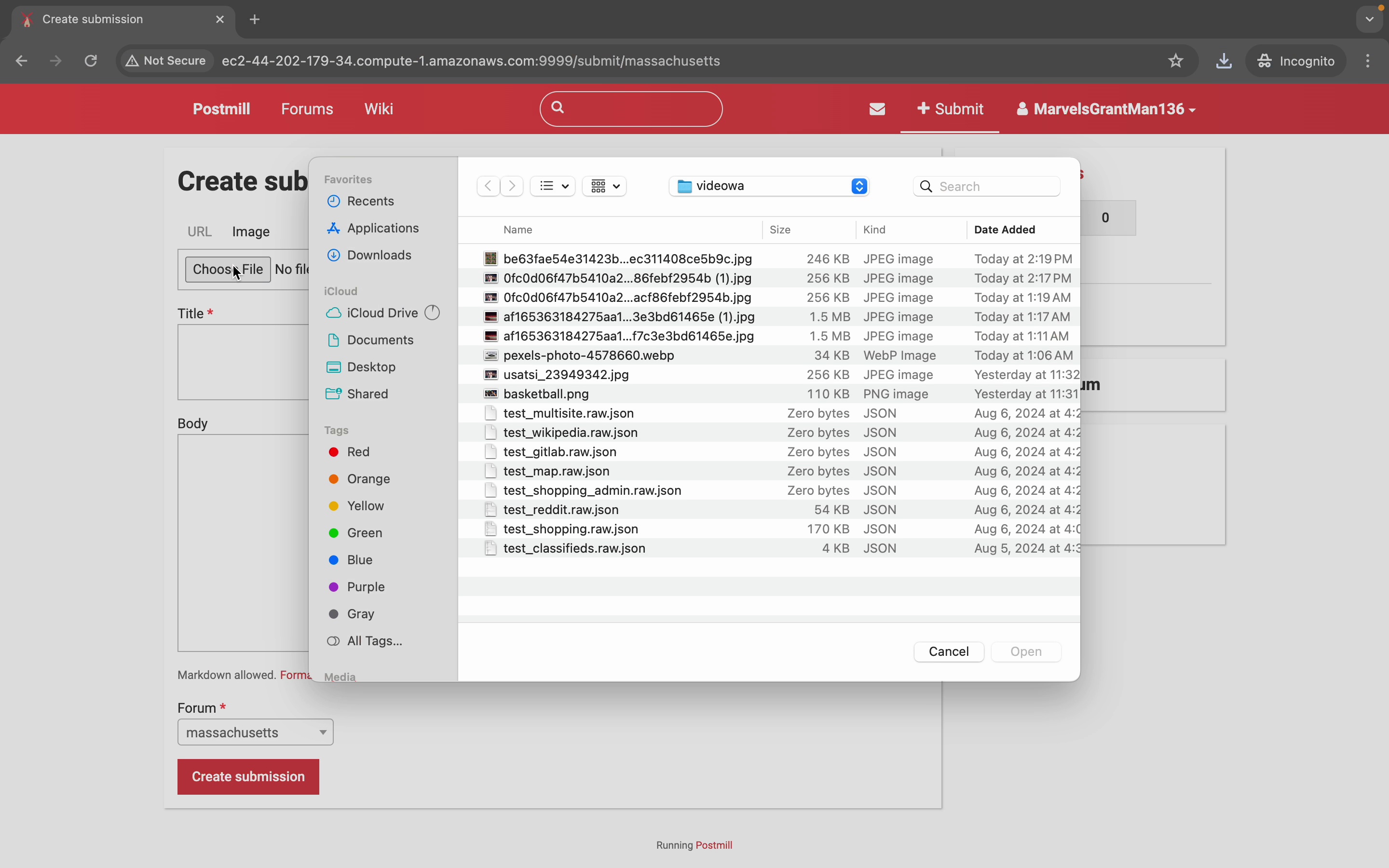Open the massachusetts forum dropdown
Screen dimensions: 1389x868
[256, 732]
